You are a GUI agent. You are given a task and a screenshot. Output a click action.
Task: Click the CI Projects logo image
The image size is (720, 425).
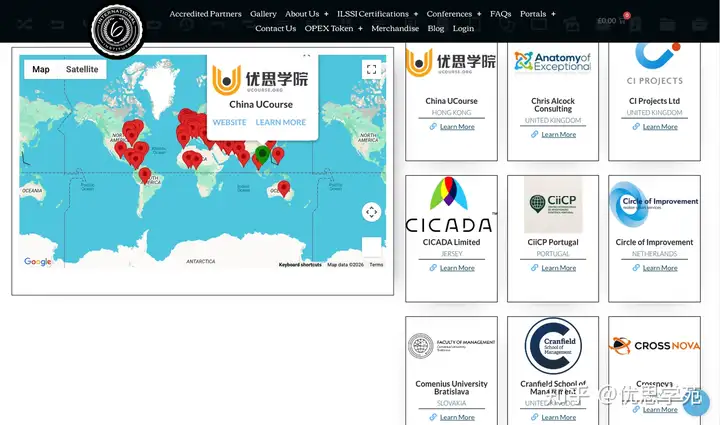[x=655, y=64]
